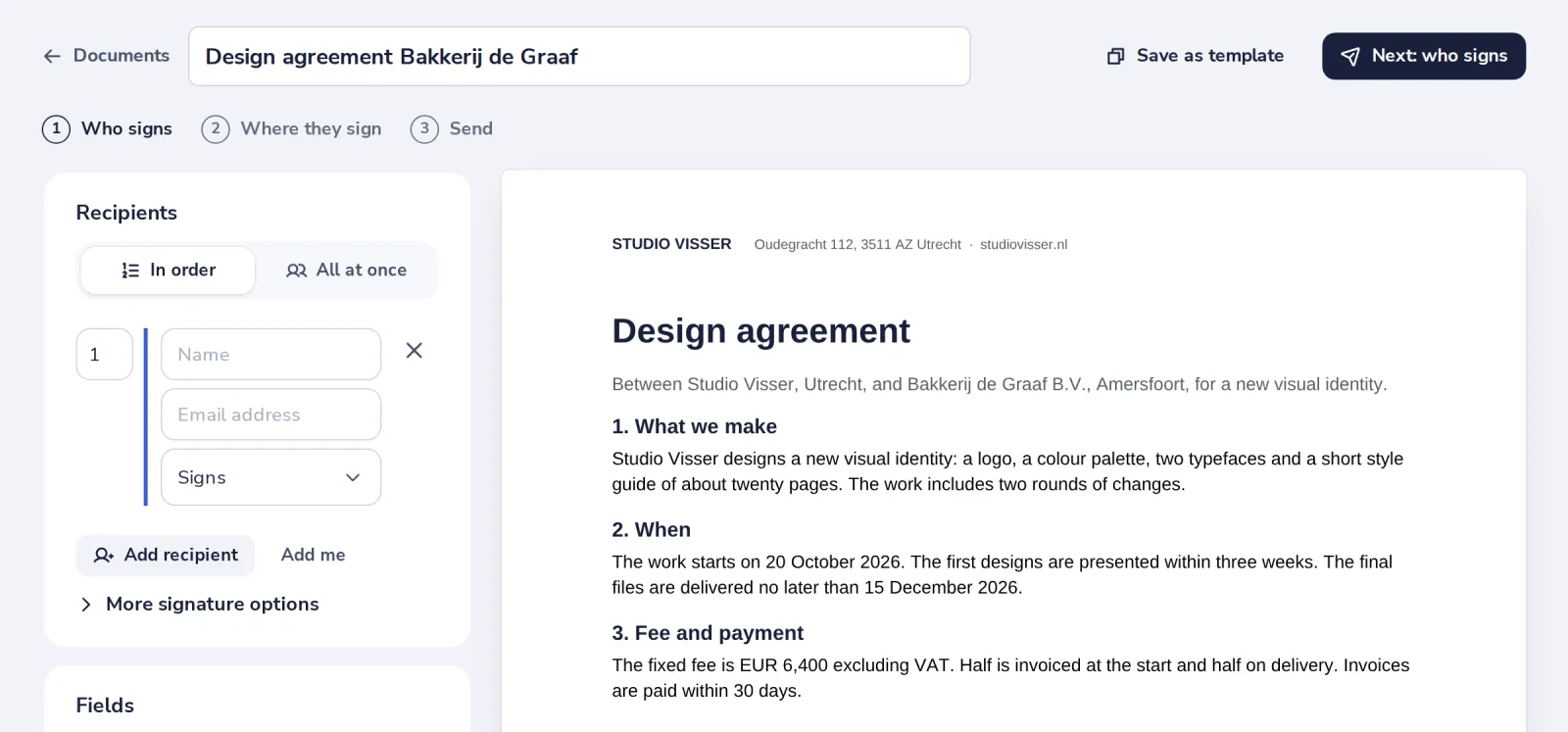
Task: Click the Email address field
Action: [270, 415]
